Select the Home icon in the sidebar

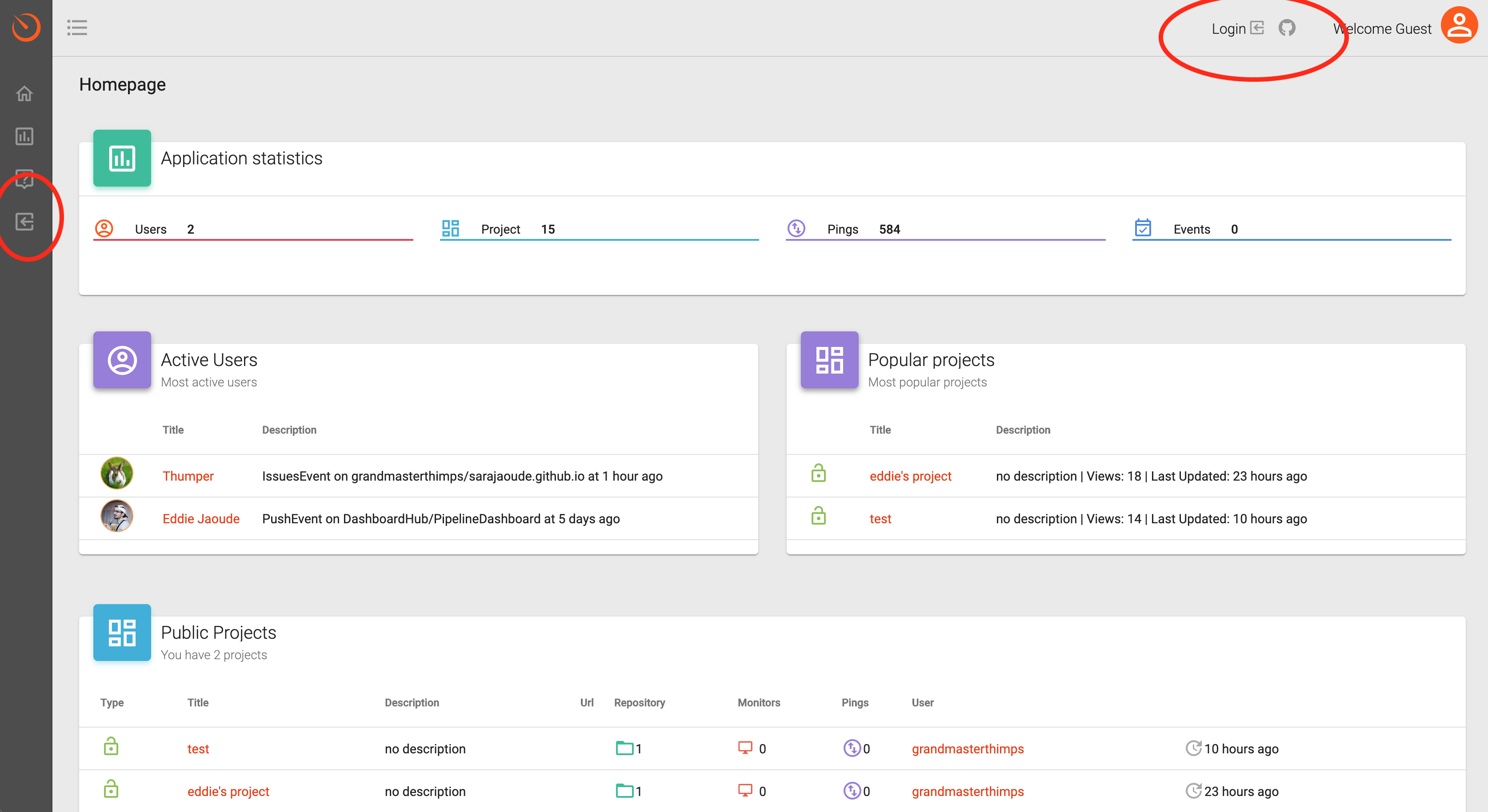pyautogui.click(x=25, y=94)
